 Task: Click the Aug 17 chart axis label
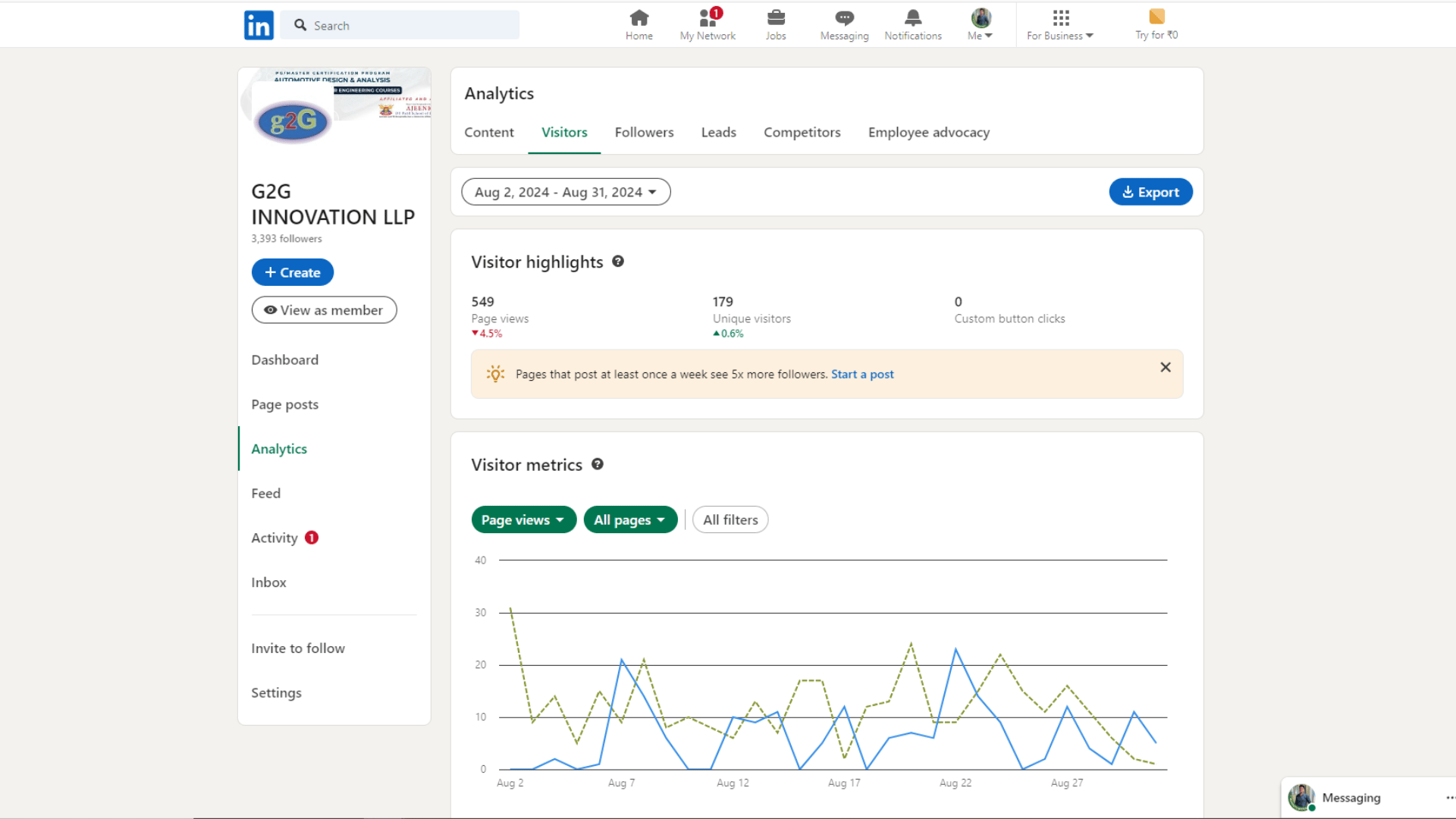tap(844, 783)
